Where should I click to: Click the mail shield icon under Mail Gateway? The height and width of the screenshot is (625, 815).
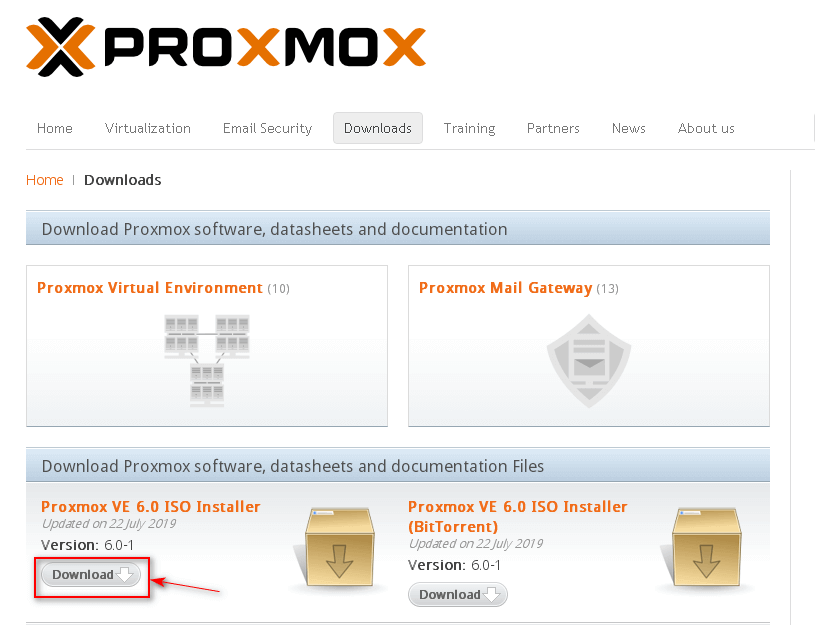589,360
